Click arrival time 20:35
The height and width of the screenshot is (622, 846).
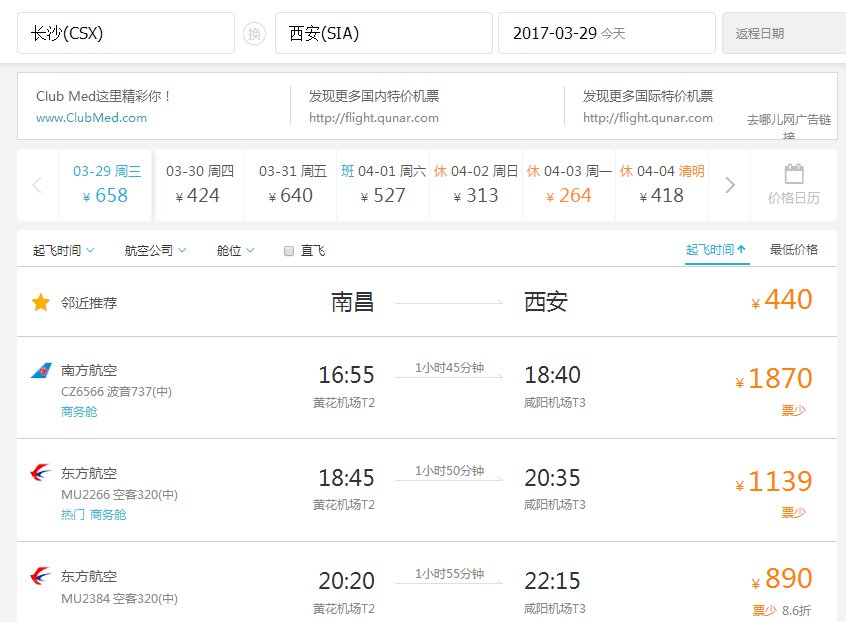(552, 478)
